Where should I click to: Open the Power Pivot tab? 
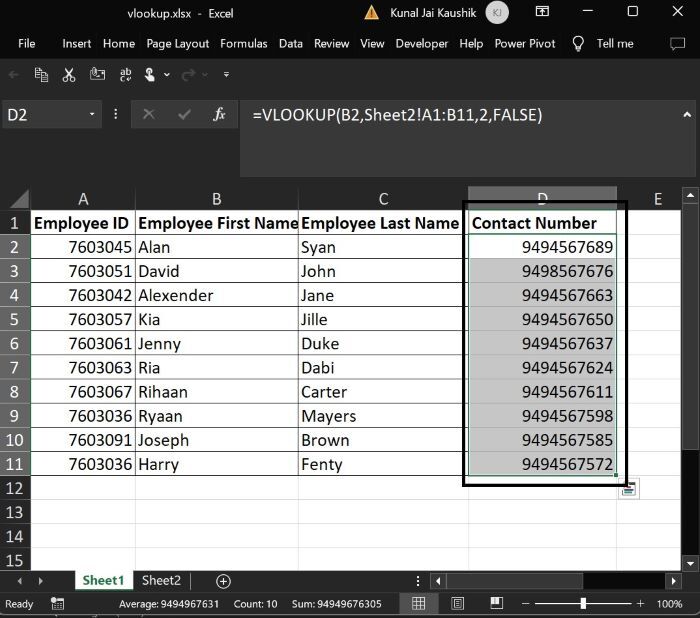[525, 43]
